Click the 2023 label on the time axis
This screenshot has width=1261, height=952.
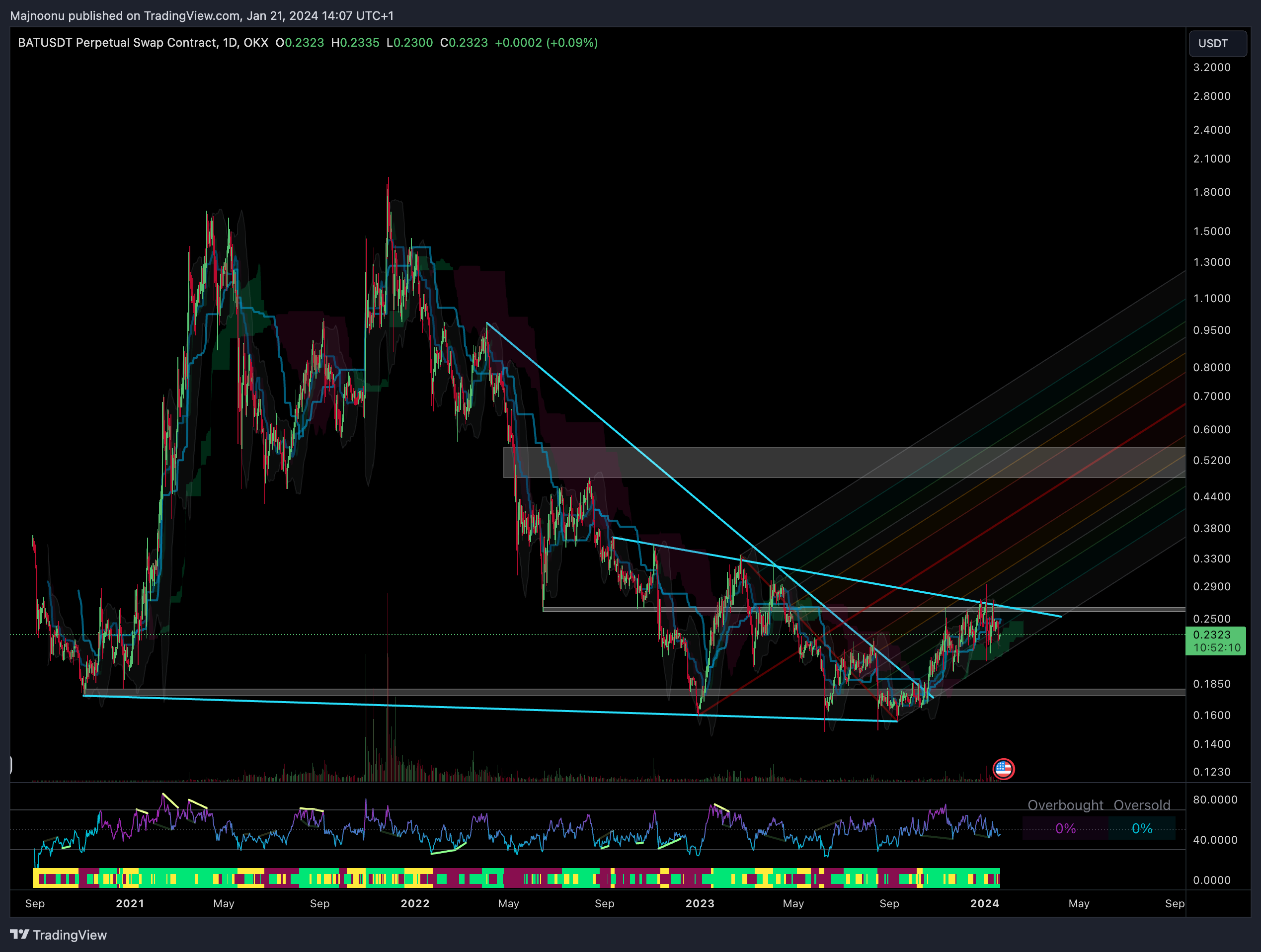point(700,903)
